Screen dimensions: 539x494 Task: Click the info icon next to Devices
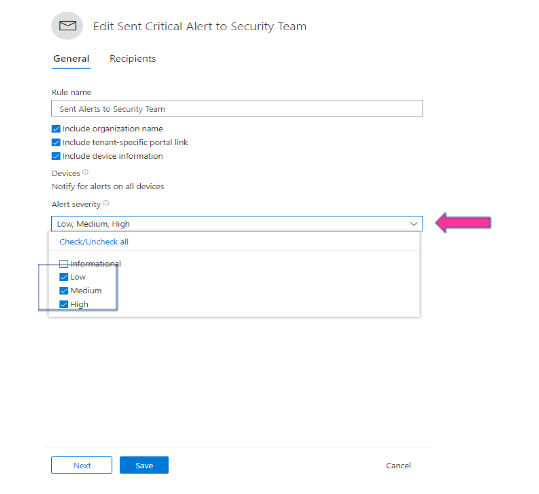point(85,172)
